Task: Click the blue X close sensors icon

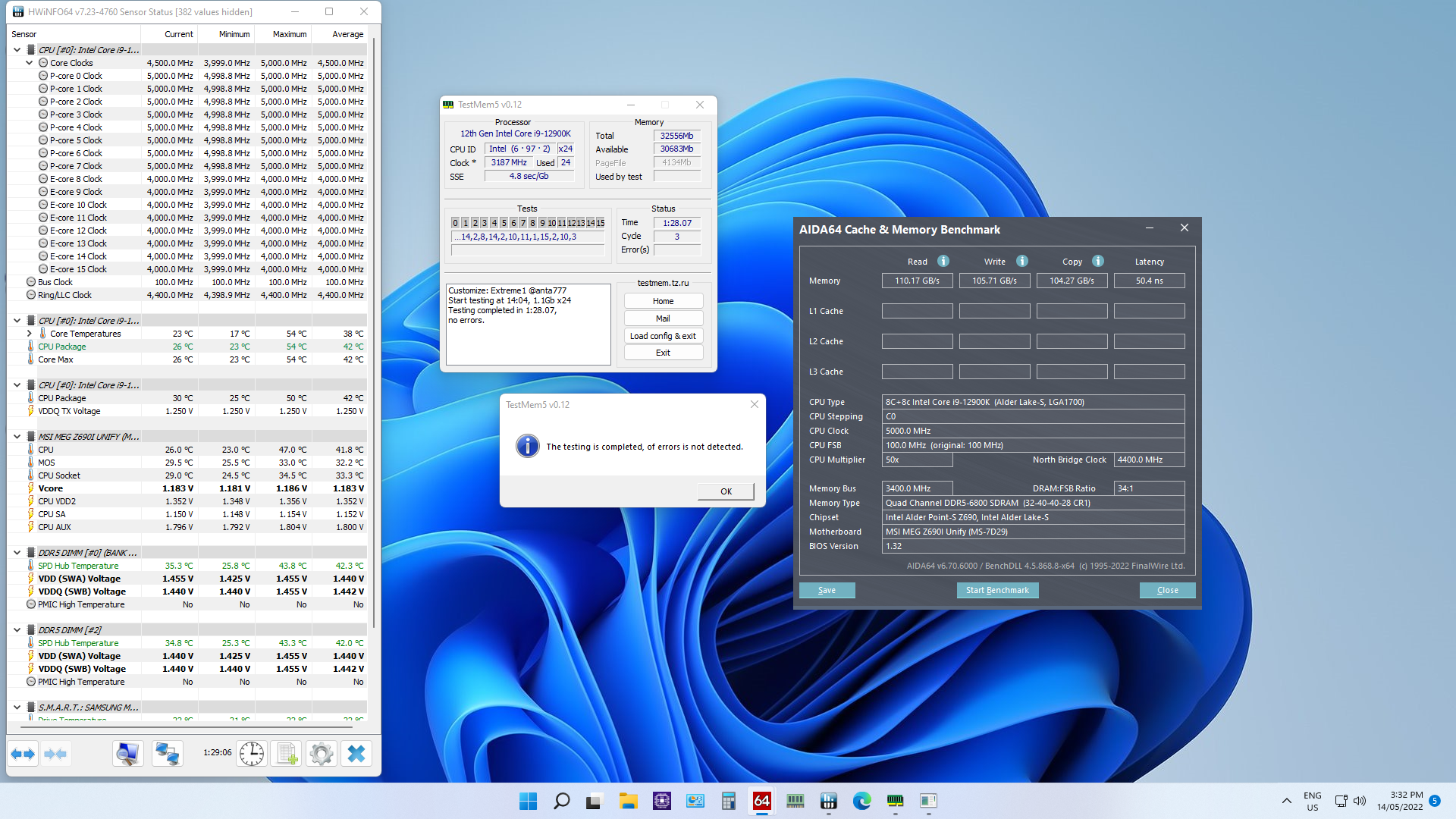Action: 356,754
